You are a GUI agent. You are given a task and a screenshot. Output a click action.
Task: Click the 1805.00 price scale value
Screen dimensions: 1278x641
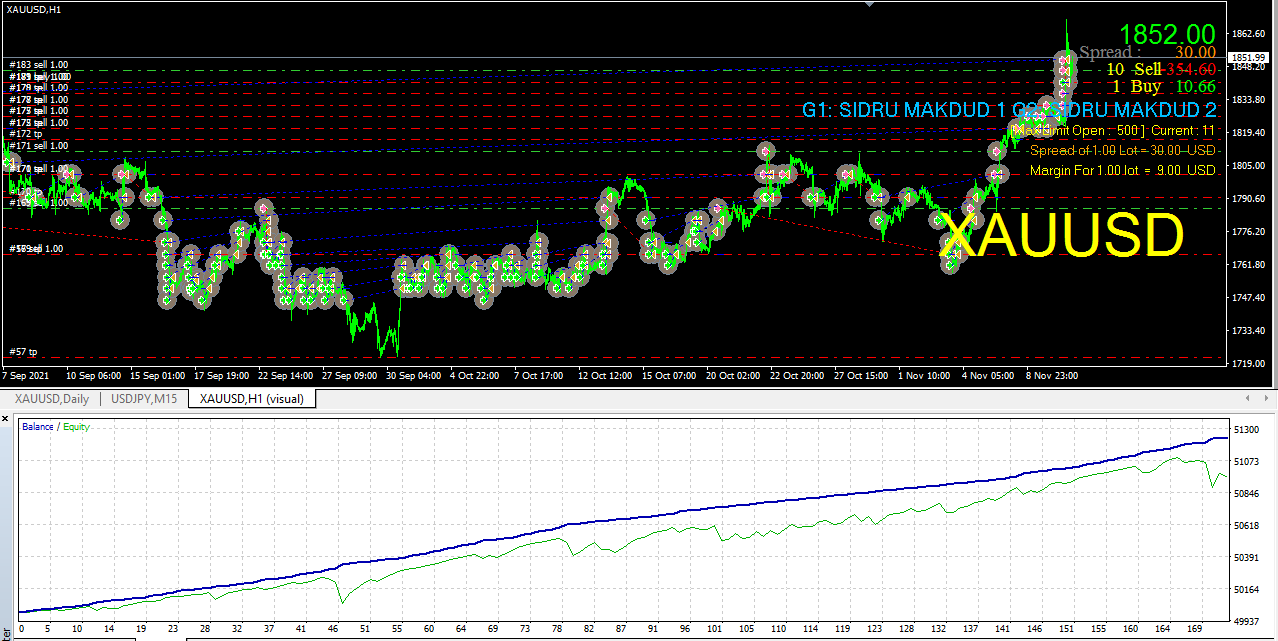1249,166
